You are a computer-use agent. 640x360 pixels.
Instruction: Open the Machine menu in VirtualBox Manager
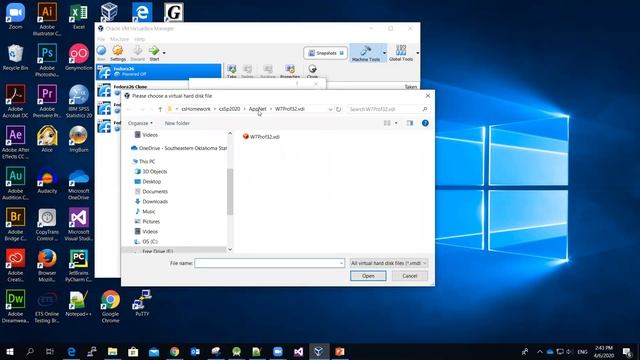(x=120, y=39)
